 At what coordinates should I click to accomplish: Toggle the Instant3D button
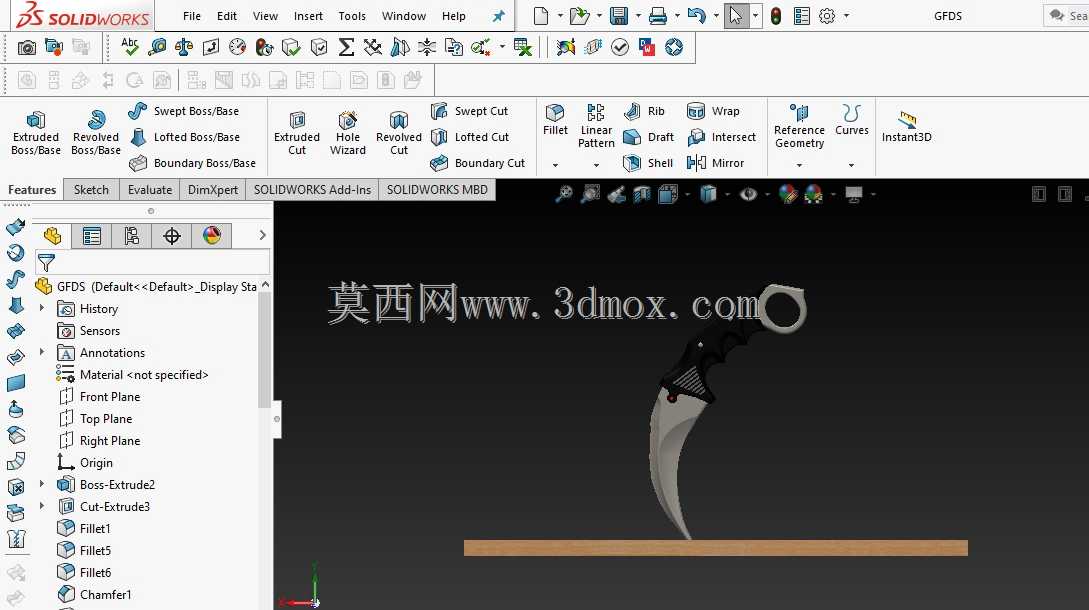pos(906,126)
